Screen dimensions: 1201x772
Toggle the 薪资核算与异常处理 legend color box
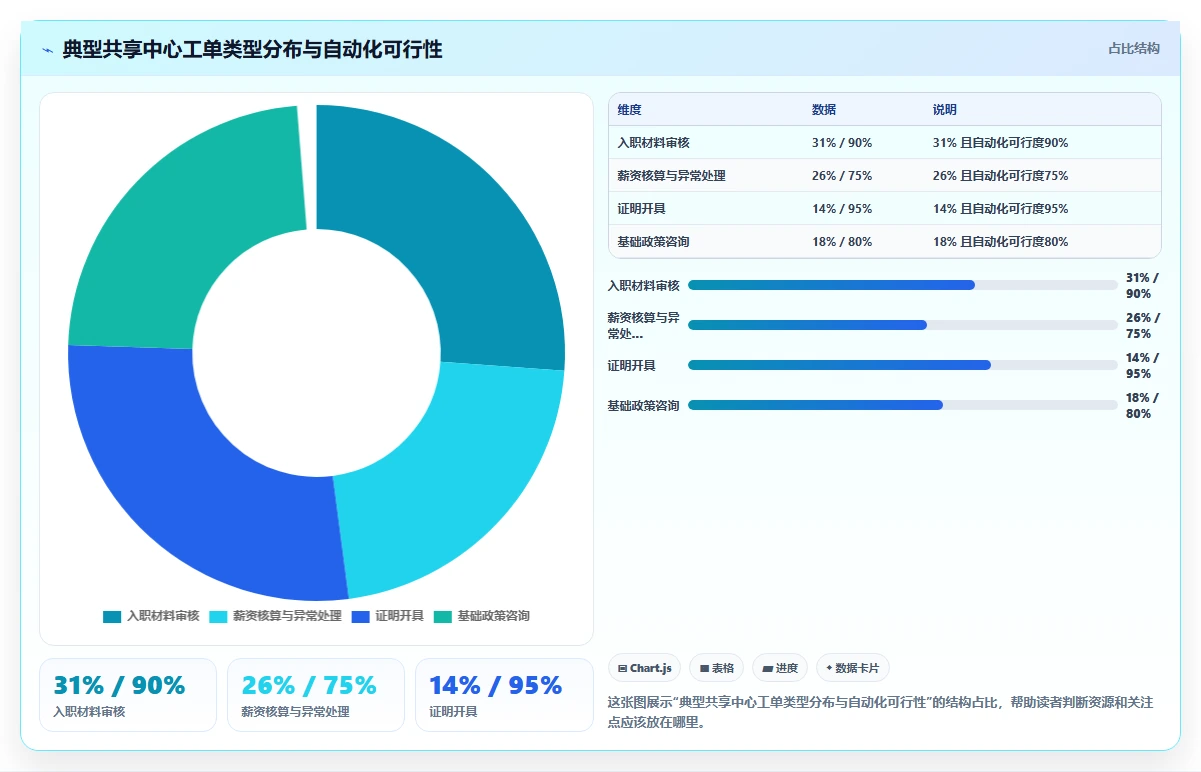click(x=218, y=616)
